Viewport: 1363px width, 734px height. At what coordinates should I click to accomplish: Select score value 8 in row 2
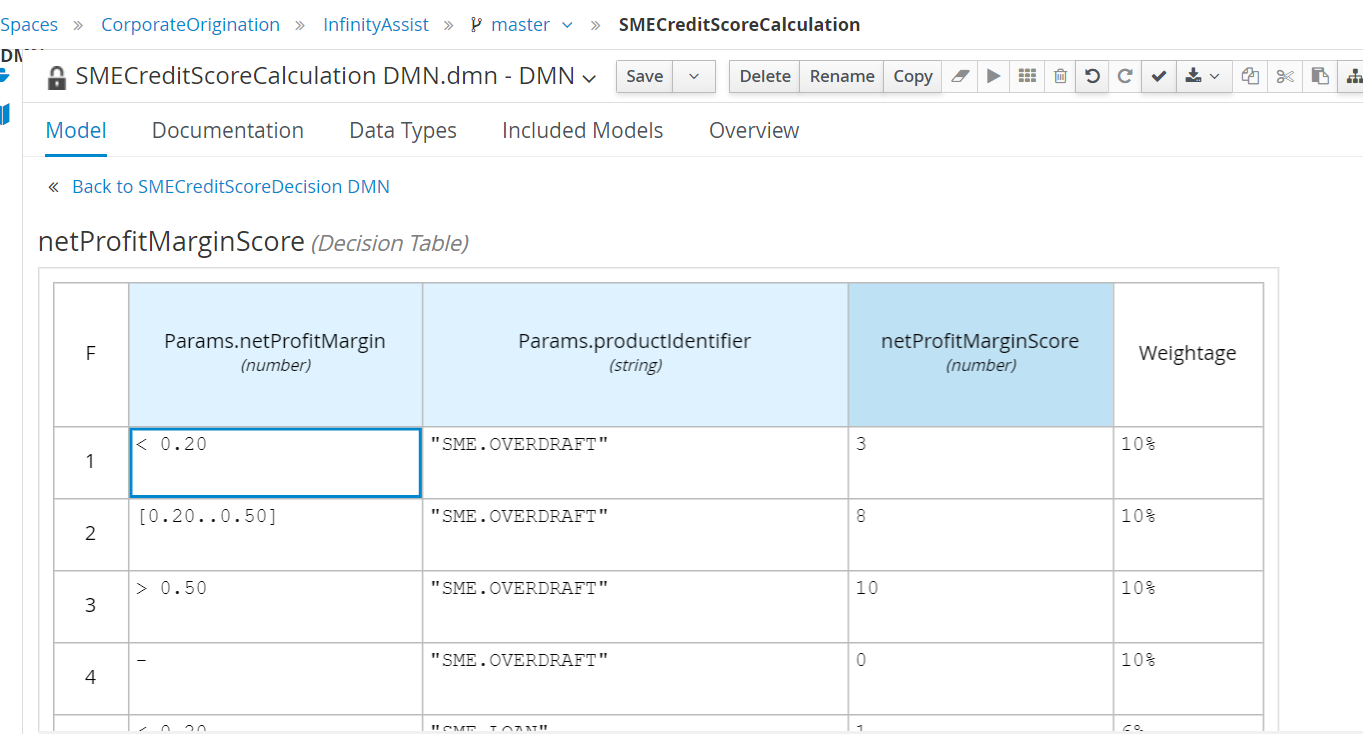point(980,535)
